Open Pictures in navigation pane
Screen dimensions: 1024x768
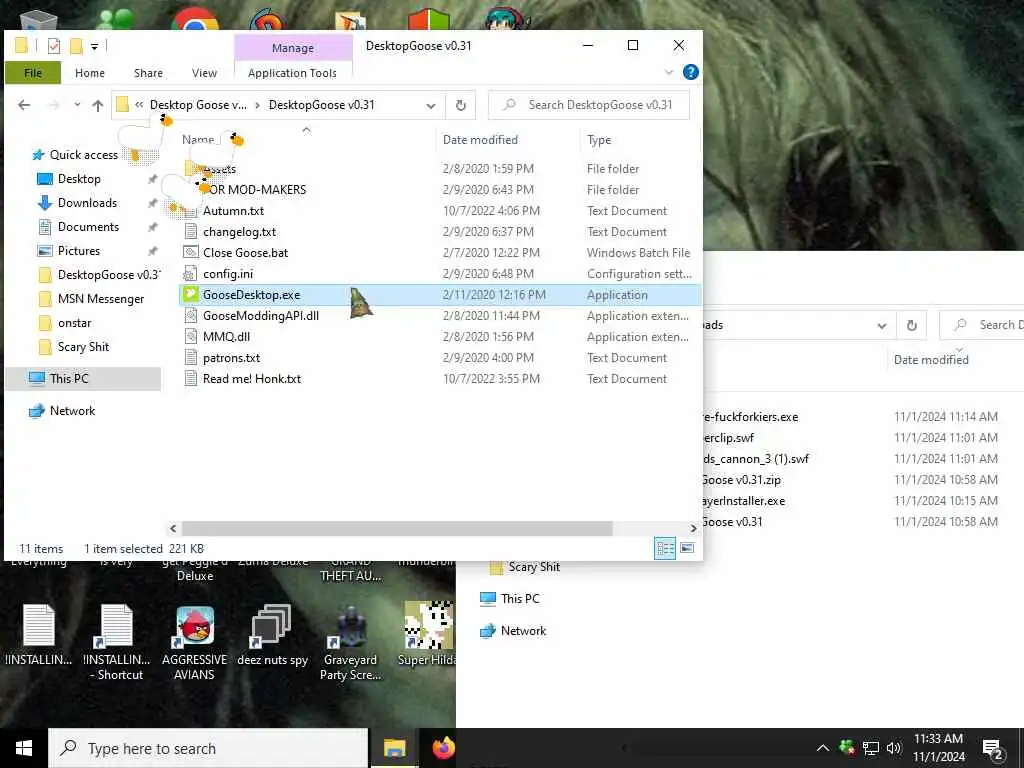78,251
